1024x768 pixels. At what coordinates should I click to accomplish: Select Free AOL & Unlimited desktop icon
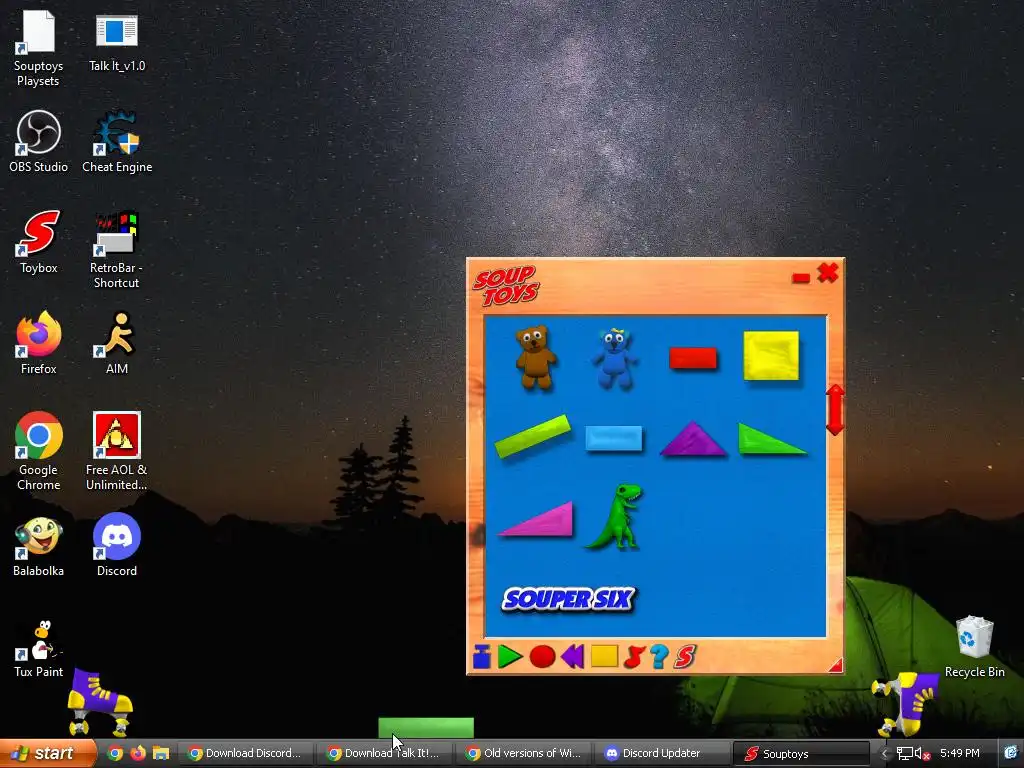116,451
